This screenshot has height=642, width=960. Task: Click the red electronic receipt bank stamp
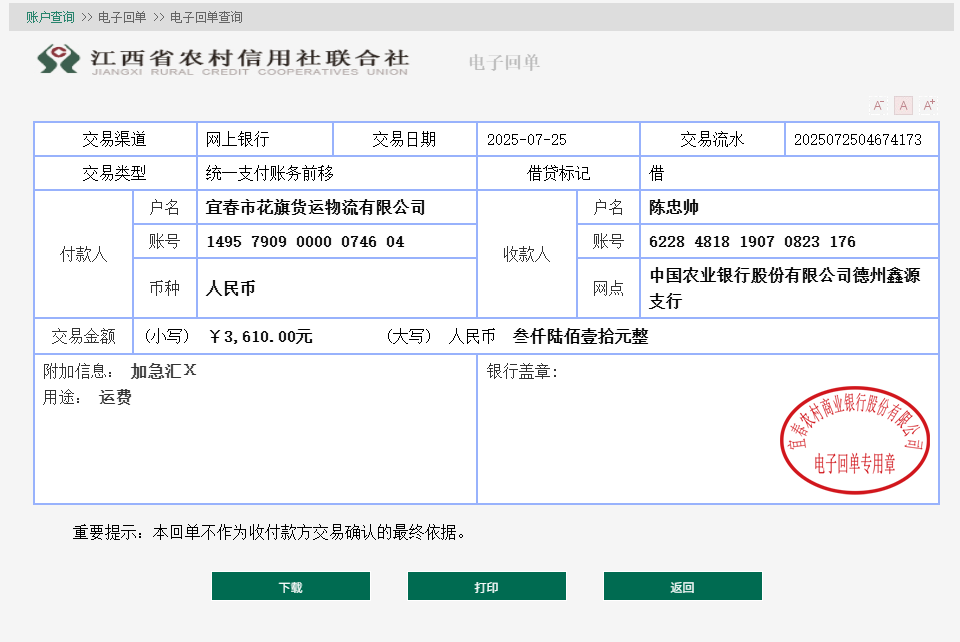[855, 439]
